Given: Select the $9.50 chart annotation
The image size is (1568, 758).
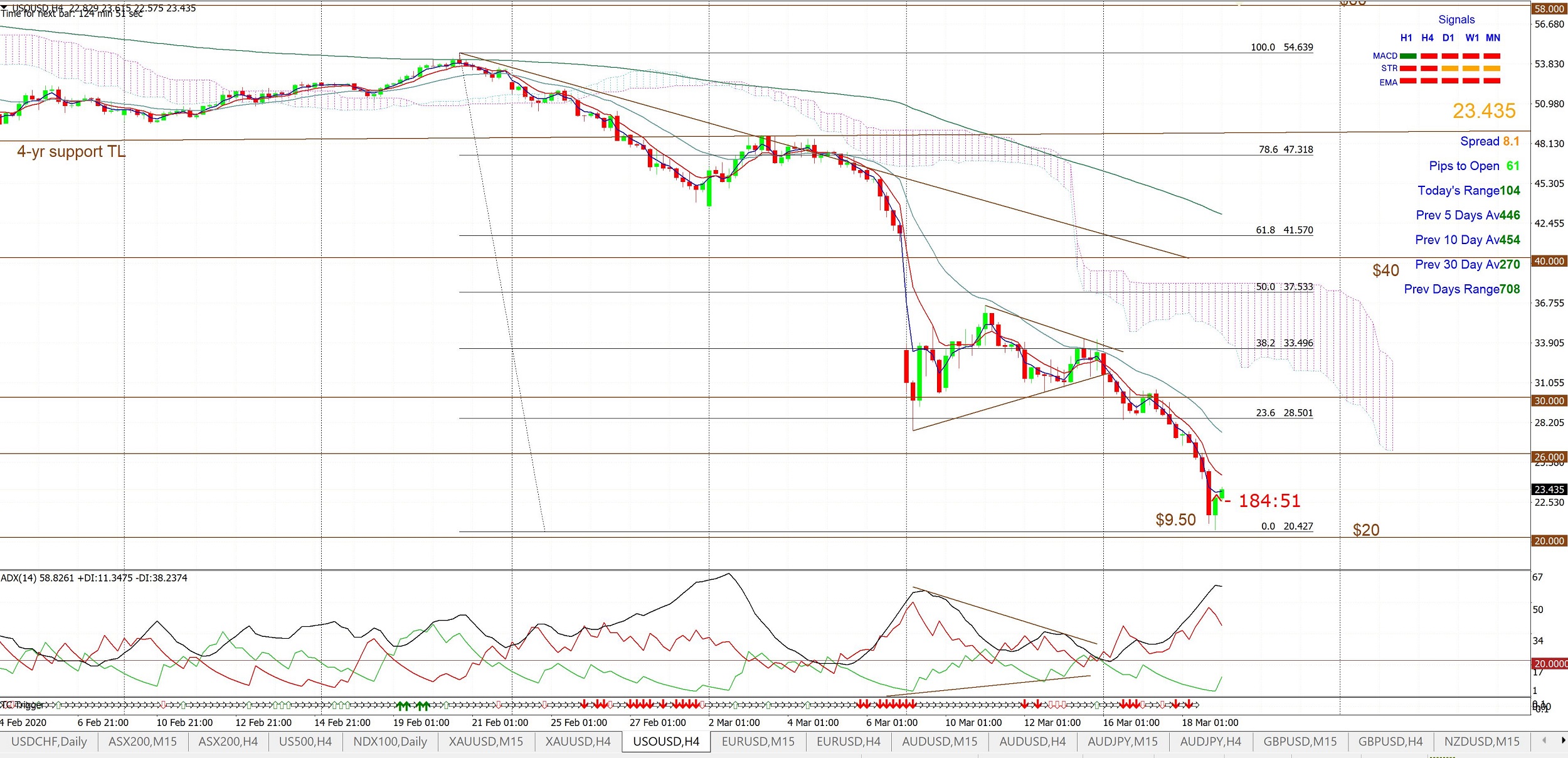Looking at the screenshot, I should (x=1175, y=520).
